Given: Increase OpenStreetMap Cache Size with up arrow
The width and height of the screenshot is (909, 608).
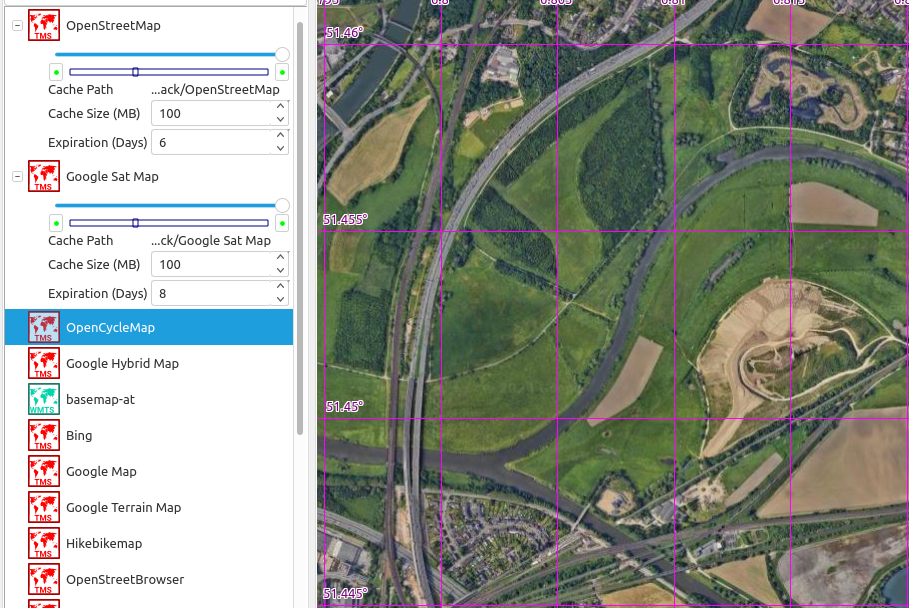Looking at the screenshot, I should 281,107.
